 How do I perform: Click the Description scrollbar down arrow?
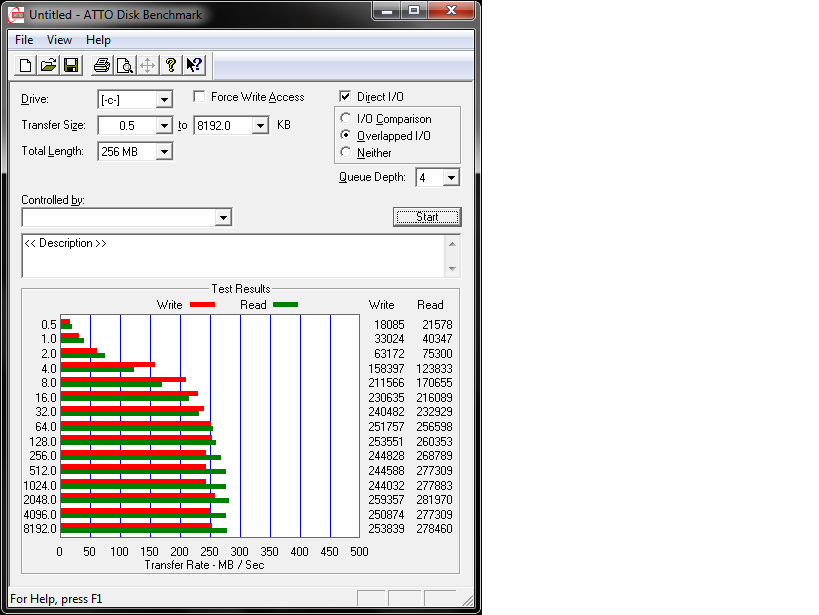(x=452, y=269)
